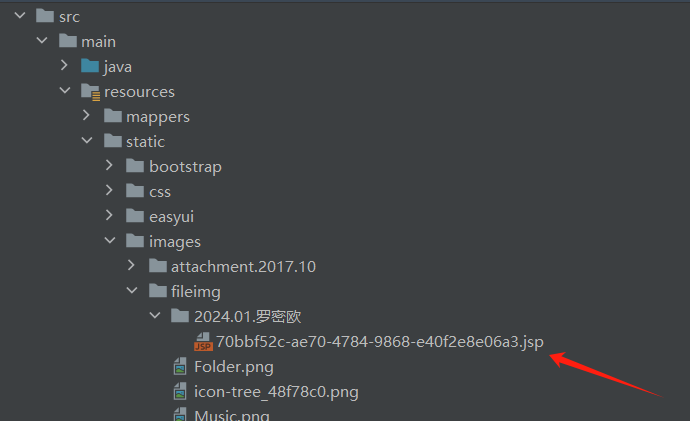The image size is (690, 421).
Task: Expand the attachment.2017.10 folder arrow
Action: [131, 265]
